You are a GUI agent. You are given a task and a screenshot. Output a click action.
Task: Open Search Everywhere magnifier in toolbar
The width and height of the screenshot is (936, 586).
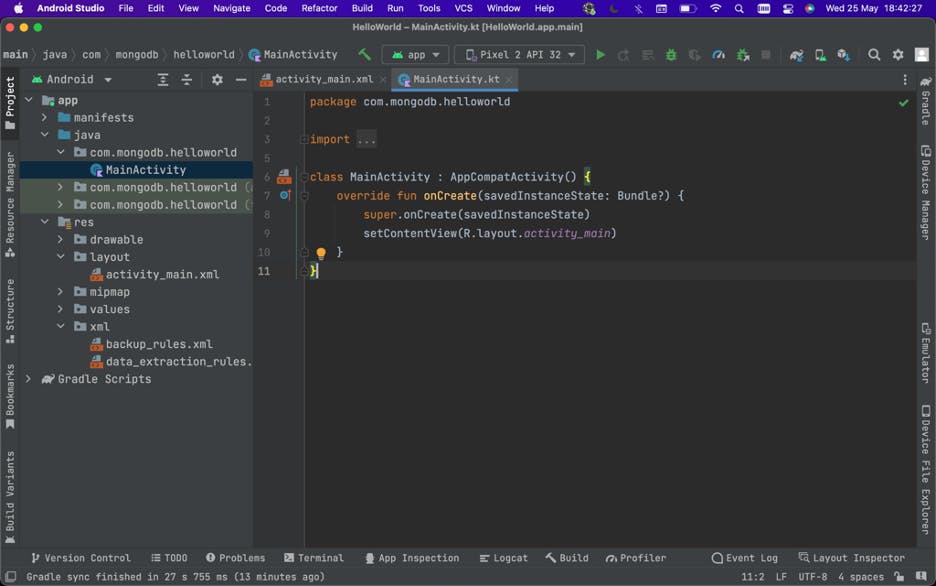coord(874,55)
